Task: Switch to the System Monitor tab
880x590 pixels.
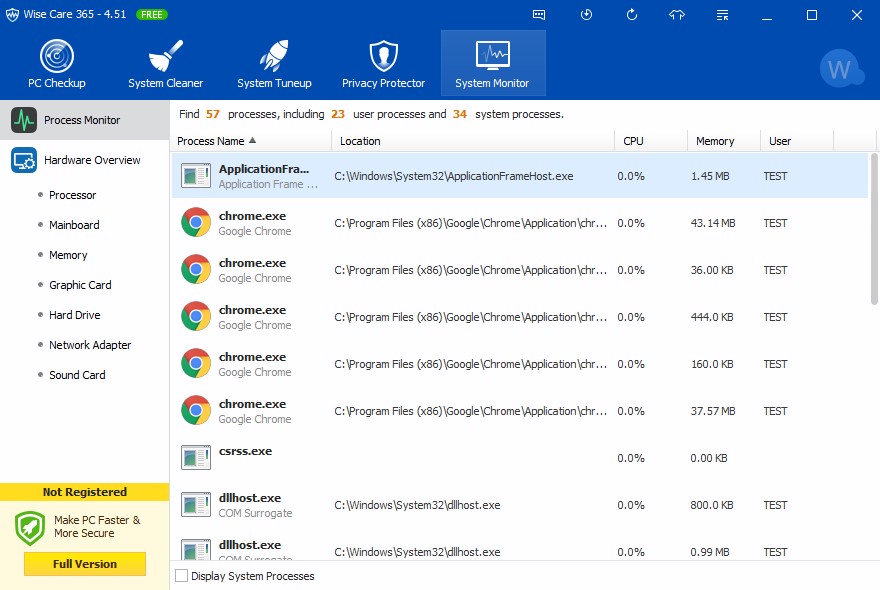Action: point(492,64)
